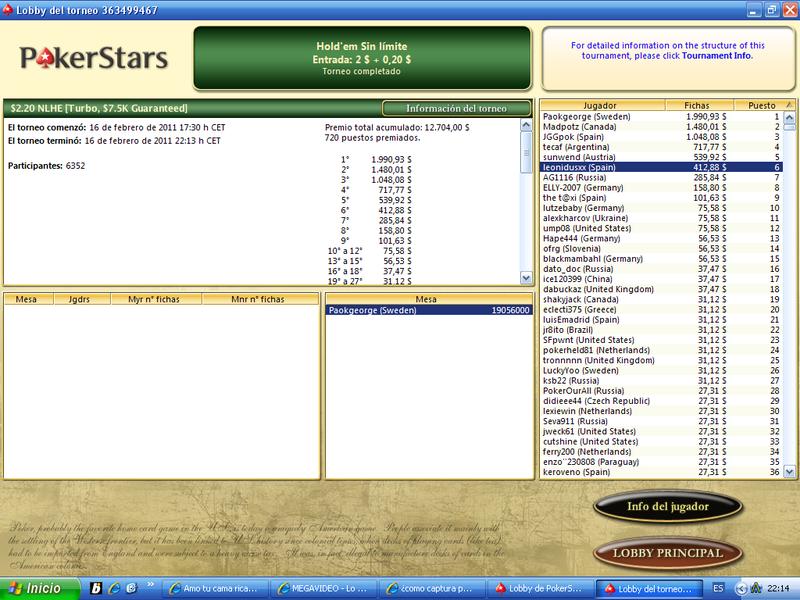Show hidden tray icons arrow

tap(742, 589)
